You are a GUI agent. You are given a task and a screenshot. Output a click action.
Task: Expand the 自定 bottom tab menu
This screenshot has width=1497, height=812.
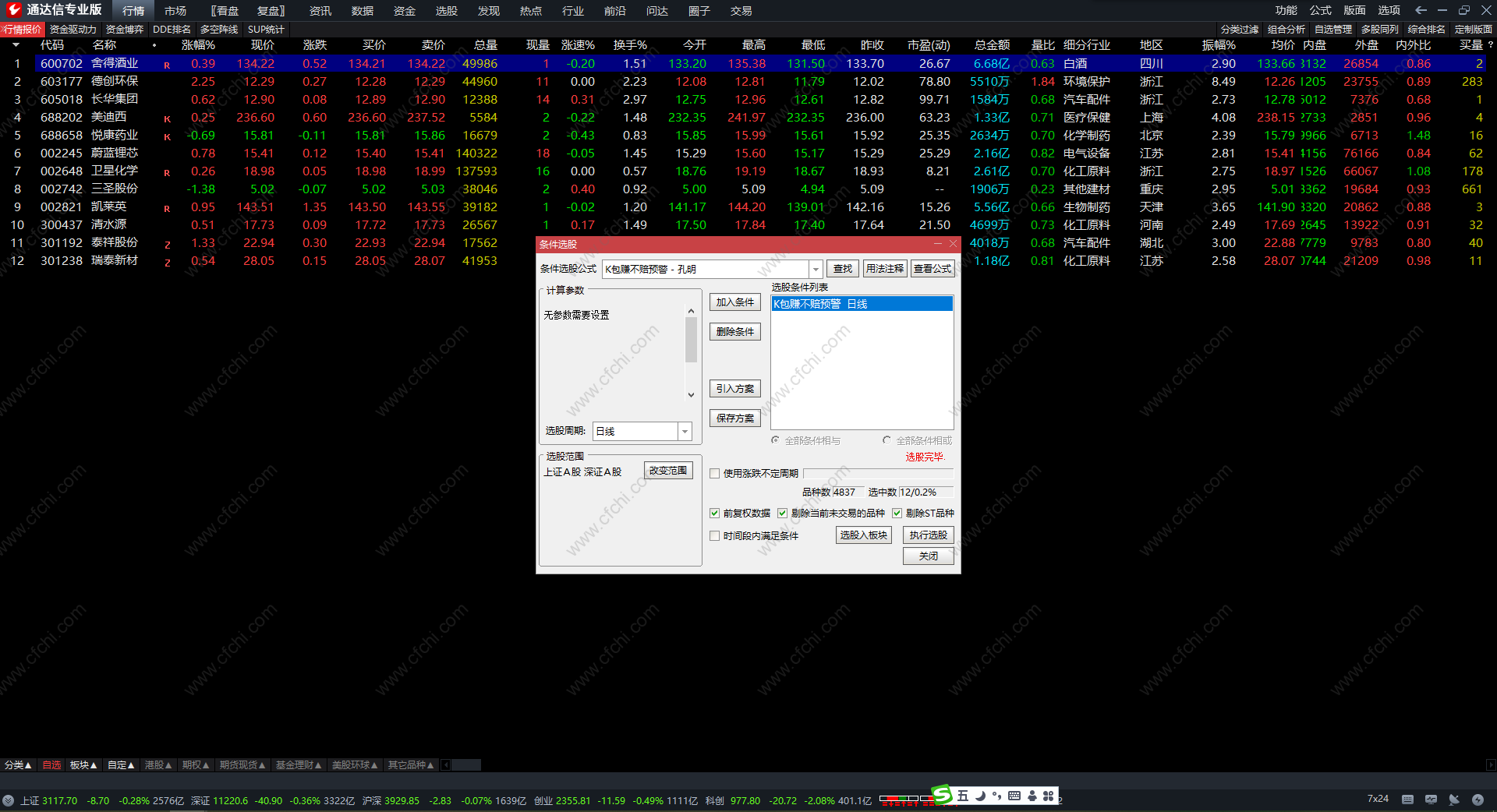point(121,765)
